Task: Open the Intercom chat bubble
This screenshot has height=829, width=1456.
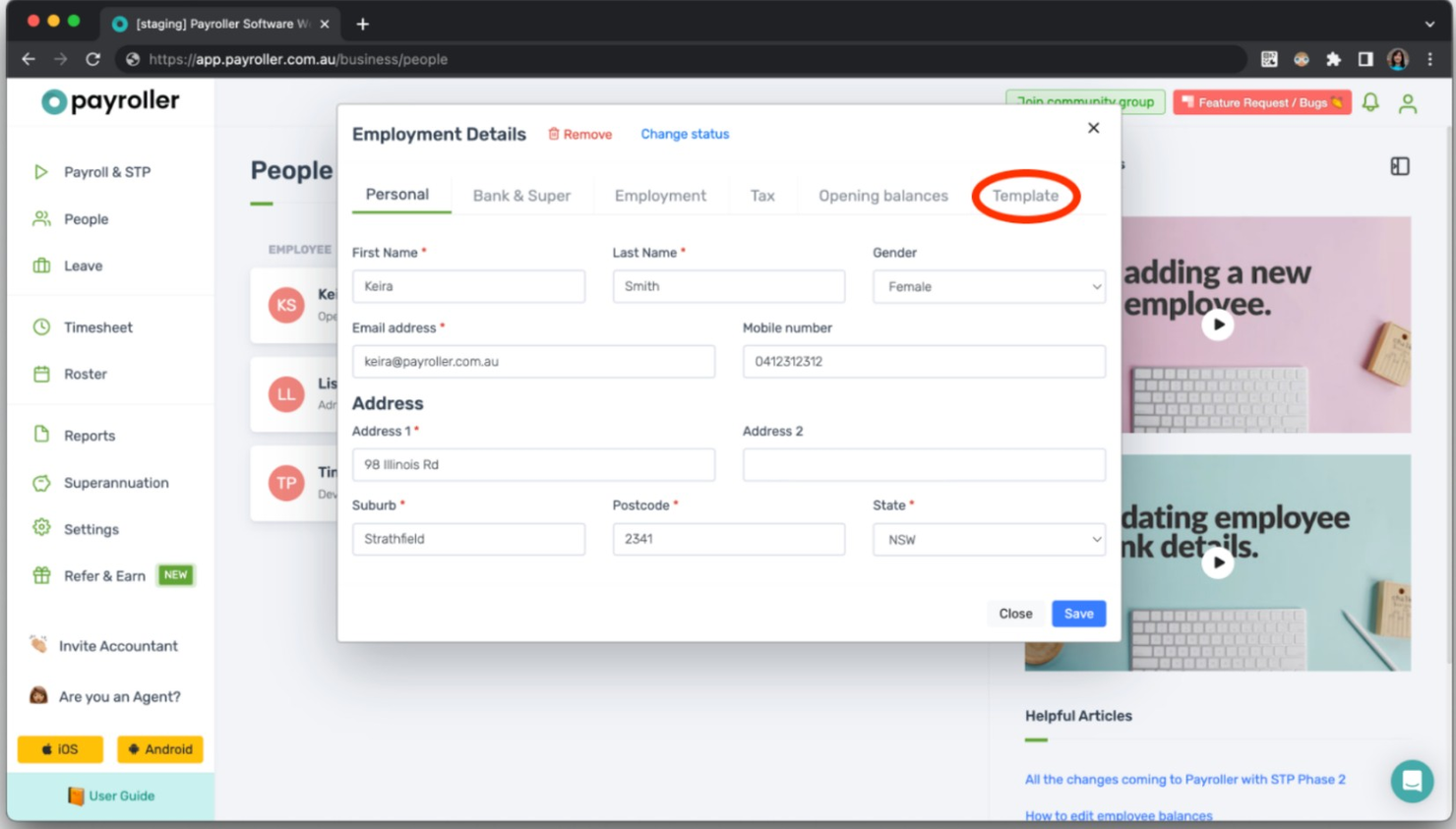Action: (x=1412, y=781)
